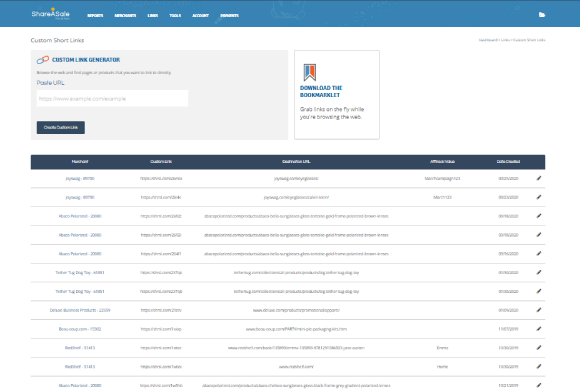Viewport: 580px width, 390px height.
Task: Open the Merchants menu
Action: (125, 16)
